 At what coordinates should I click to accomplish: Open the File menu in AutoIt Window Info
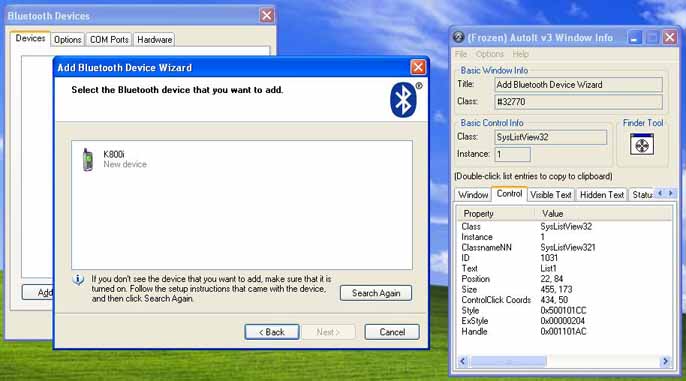click(461, 54)
